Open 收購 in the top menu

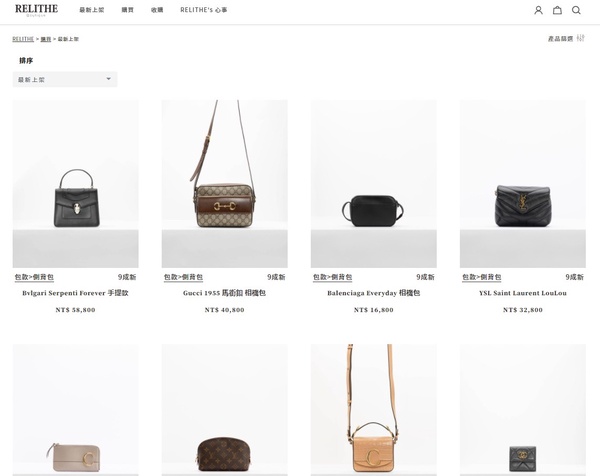pos(157,10)
